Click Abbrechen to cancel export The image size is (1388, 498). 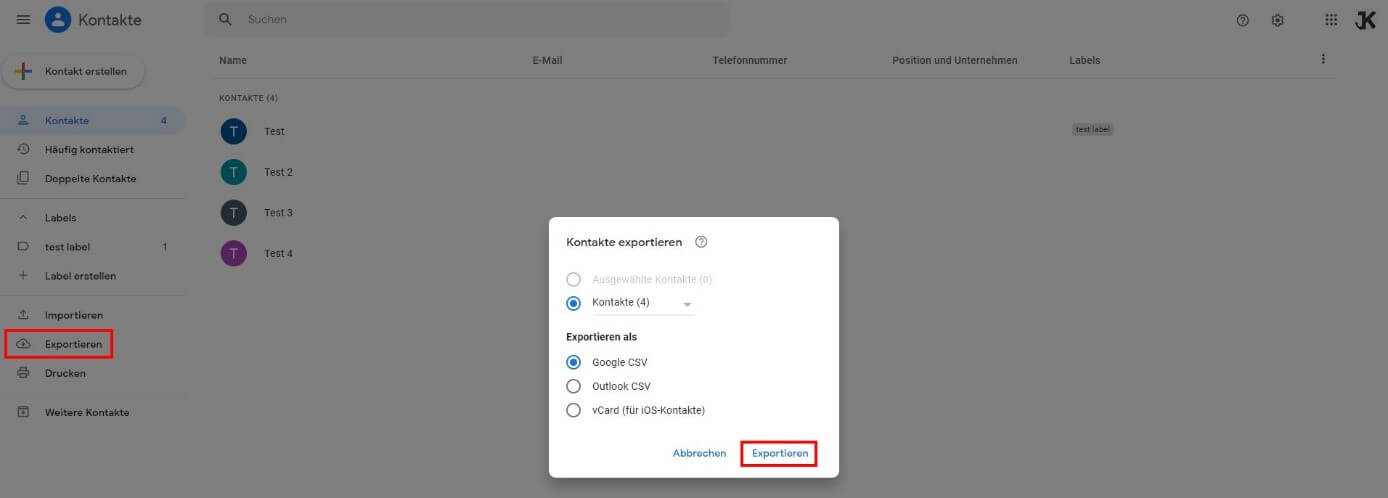(x=699, y=453)
